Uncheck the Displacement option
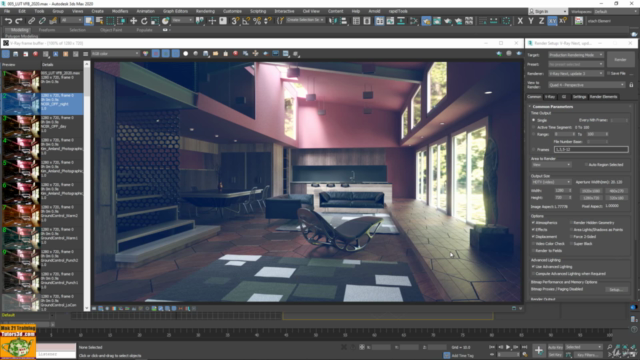 pyautogui.click(x=533, y=237)
